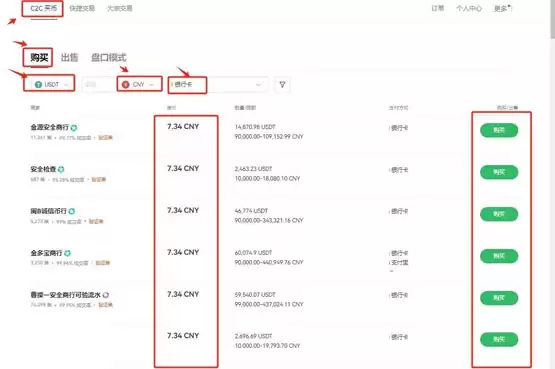This screenshot has height=369, width=555.
Task: Click limit 90,000.00-343,321.16 CNY
Action: point(269,220)
